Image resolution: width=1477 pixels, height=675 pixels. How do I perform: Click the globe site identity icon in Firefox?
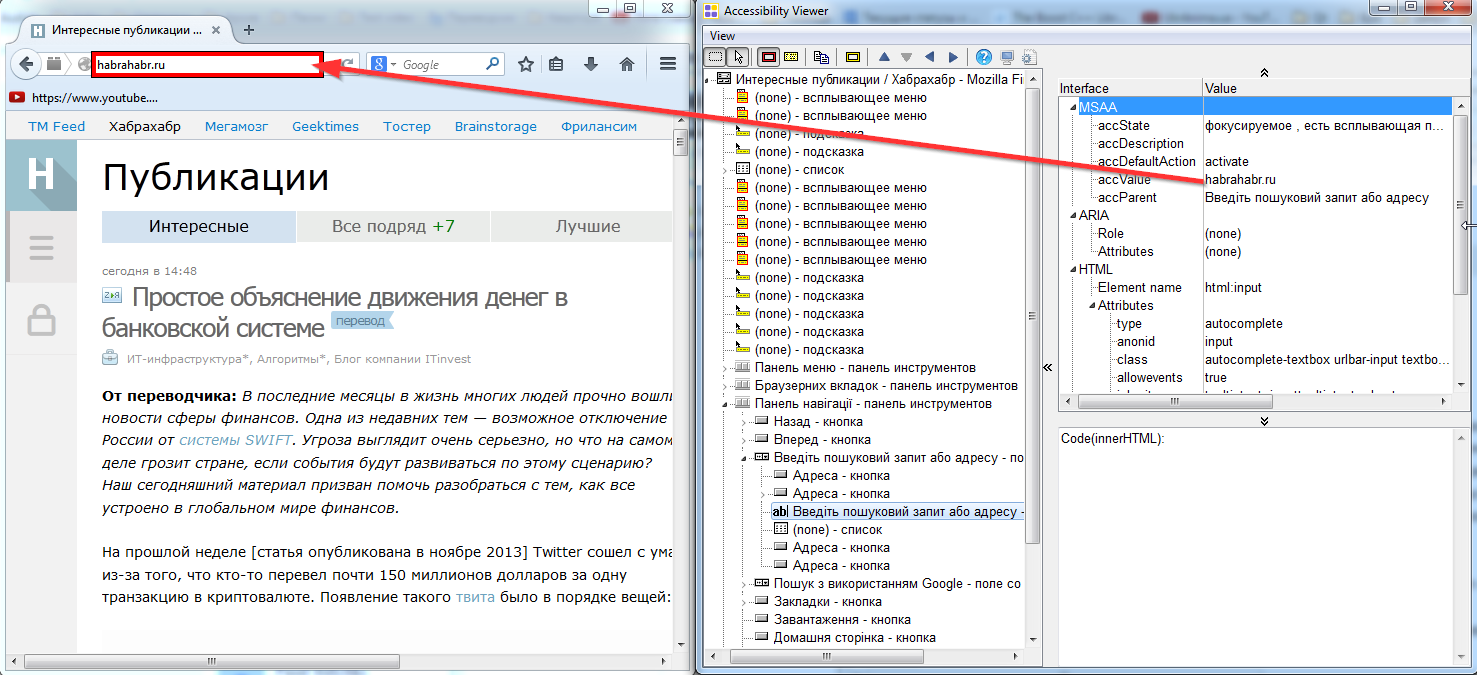tap(85, 65)
